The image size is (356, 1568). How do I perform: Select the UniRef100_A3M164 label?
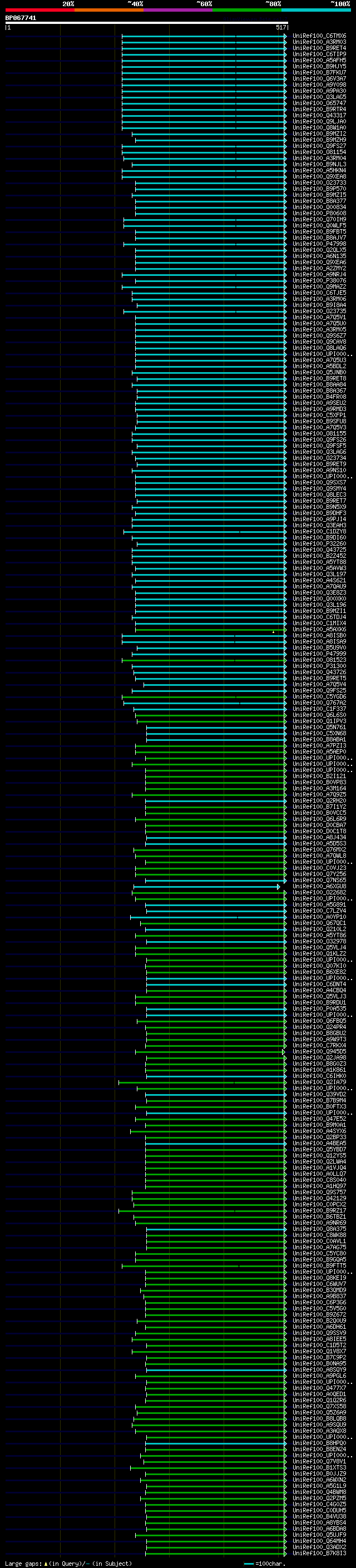pyautogui.click(x=319, y=788)
